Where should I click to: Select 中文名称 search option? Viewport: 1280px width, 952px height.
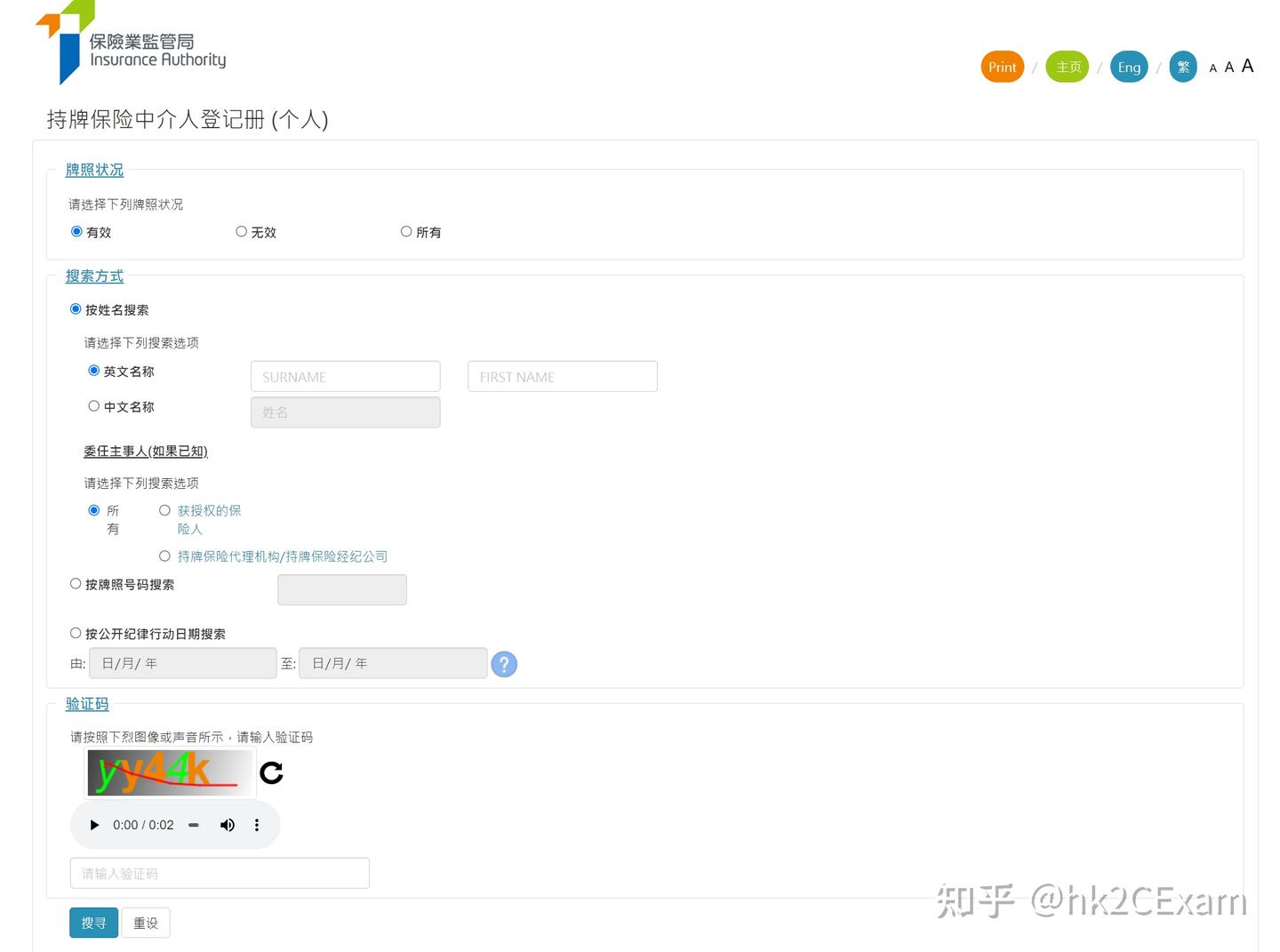(94, 406)
